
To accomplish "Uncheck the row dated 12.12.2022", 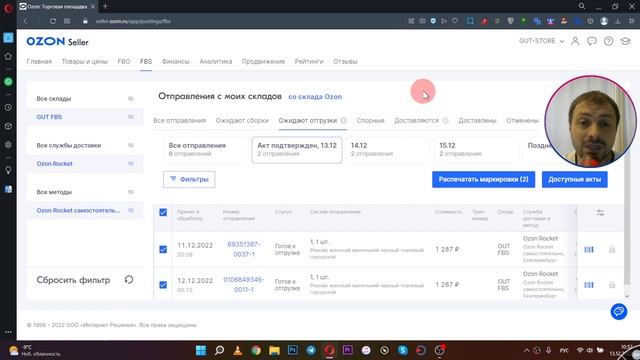I will tap(163, 284).
